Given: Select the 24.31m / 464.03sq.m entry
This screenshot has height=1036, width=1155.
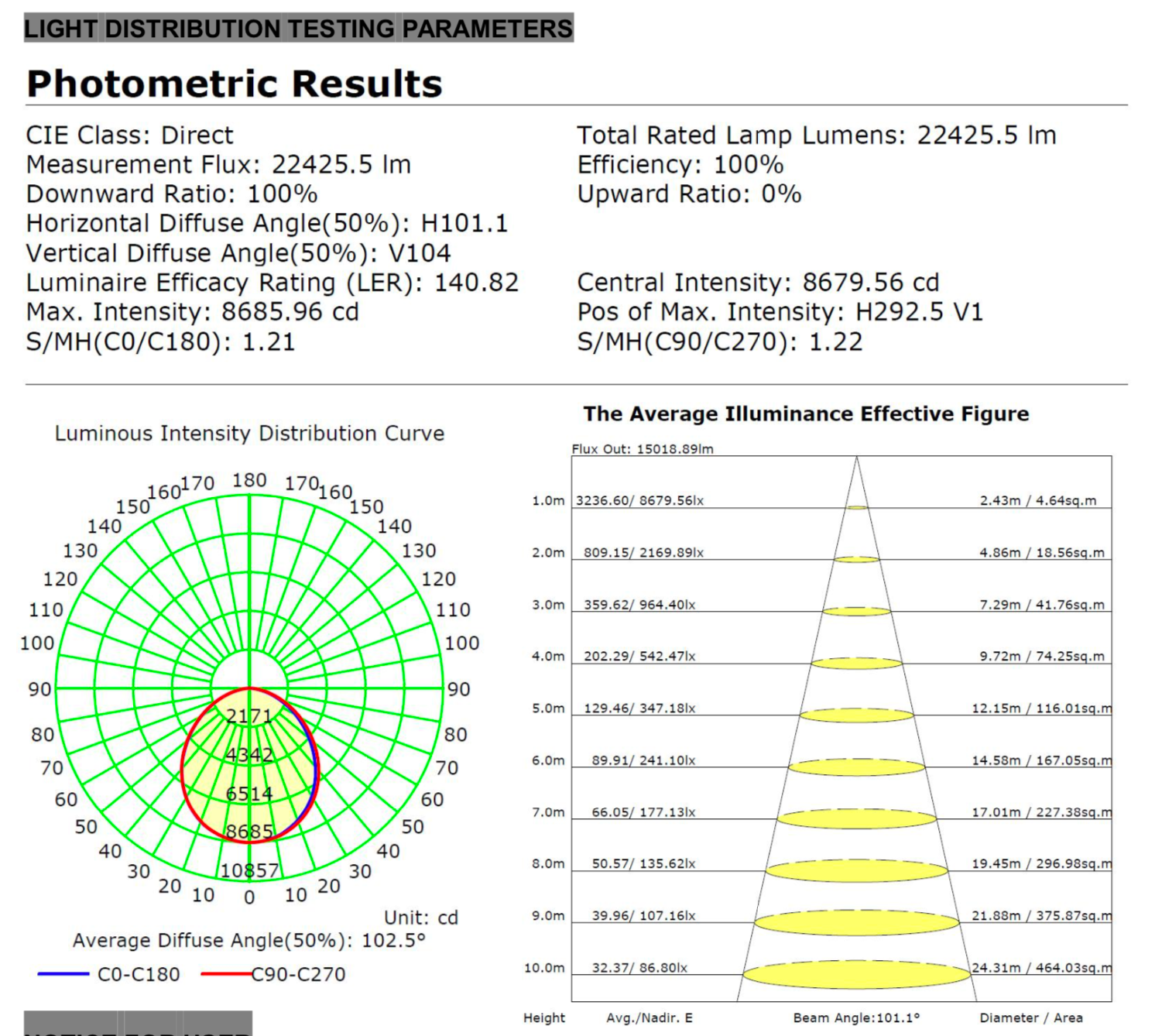Looking at the screenshot, I should click(x=1042, y=968).
